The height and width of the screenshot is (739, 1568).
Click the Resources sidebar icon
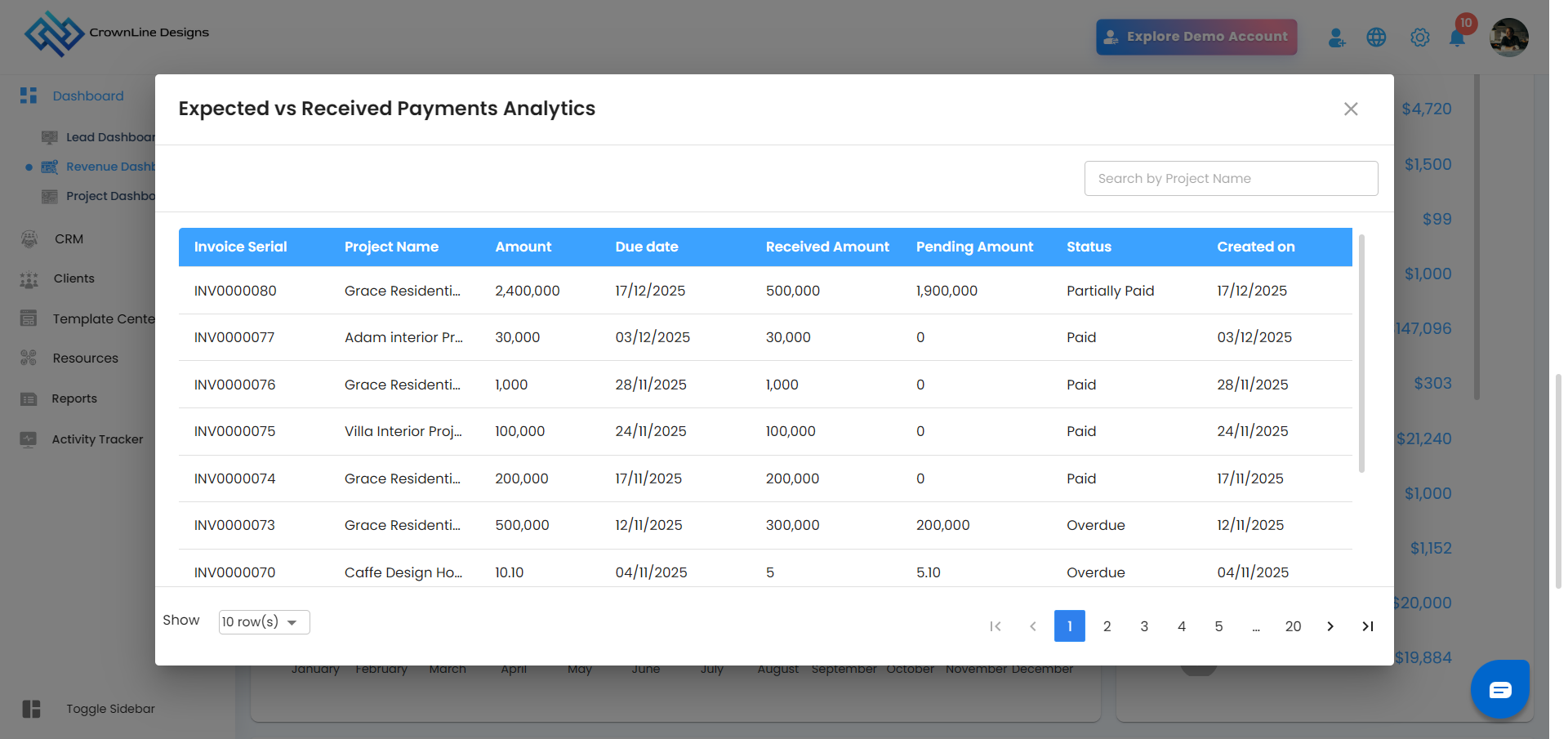[29, 358]
